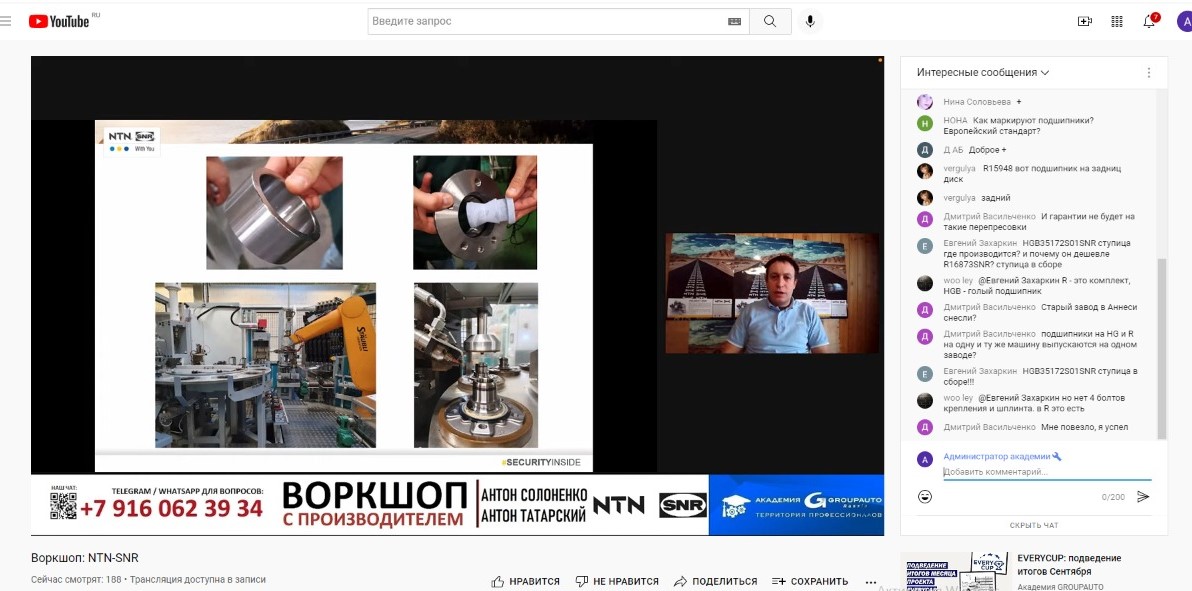Expand the Интересные сообщения chat dropdown
The height and width of the screenshot is (591, 1192).
click(983, 73)
